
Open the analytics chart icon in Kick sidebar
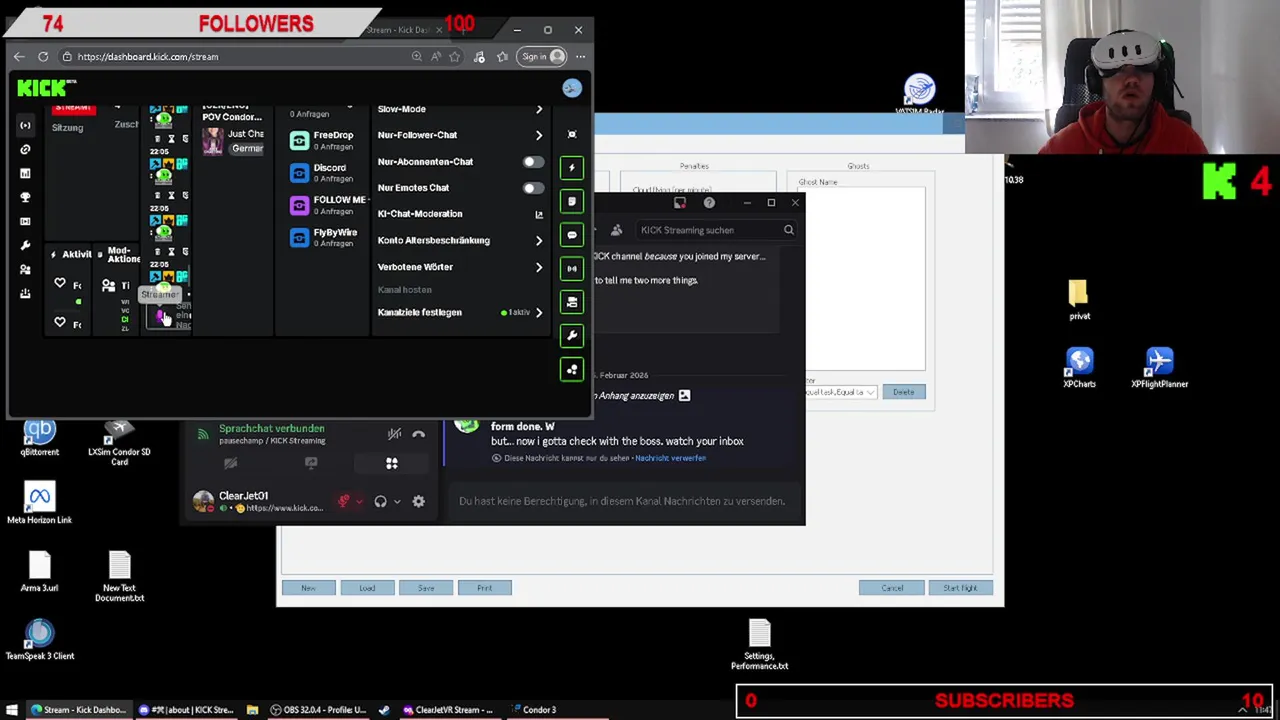[25, 173]
